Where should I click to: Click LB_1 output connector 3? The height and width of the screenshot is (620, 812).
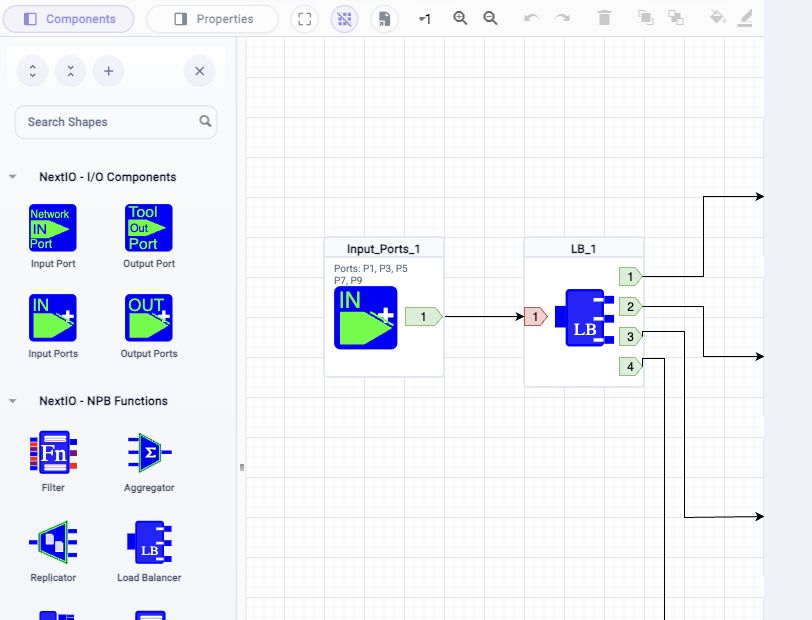630,337
